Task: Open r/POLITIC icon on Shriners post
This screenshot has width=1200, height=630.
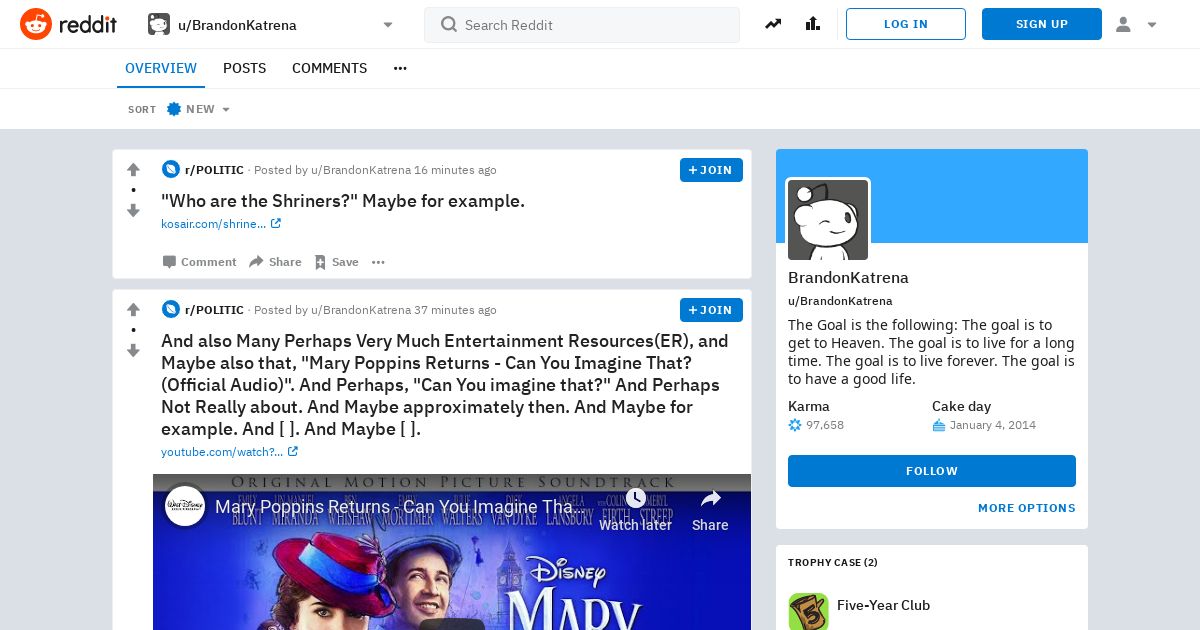Action: coord(171,170)
